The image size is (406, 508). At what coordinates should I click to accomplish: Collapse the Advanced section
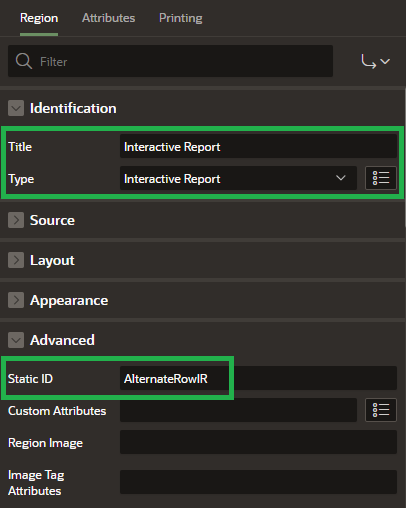16,340
